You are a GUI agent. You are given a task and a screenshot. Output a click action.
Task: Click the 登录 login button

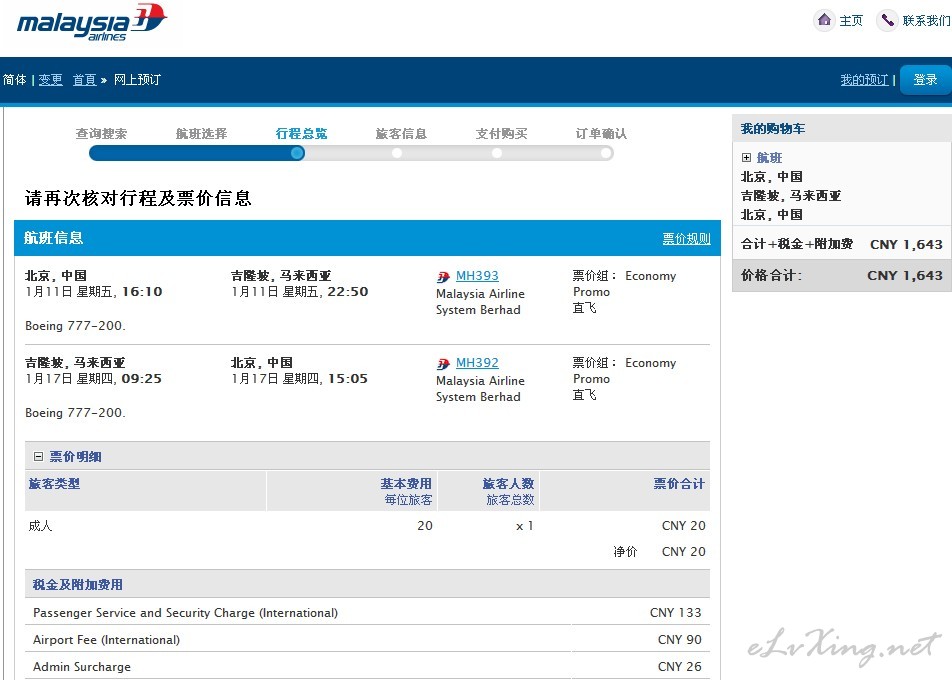[x=925, y=80]
